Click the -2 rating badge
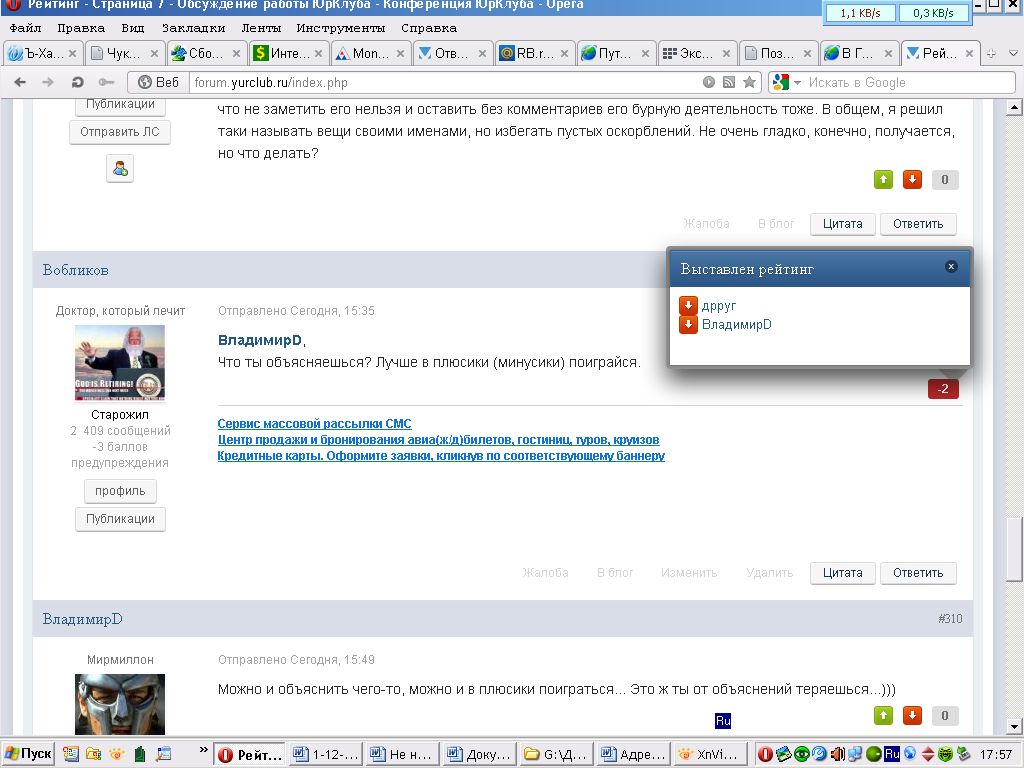Viewport: 1024px width, 768px height. (943, 388)
